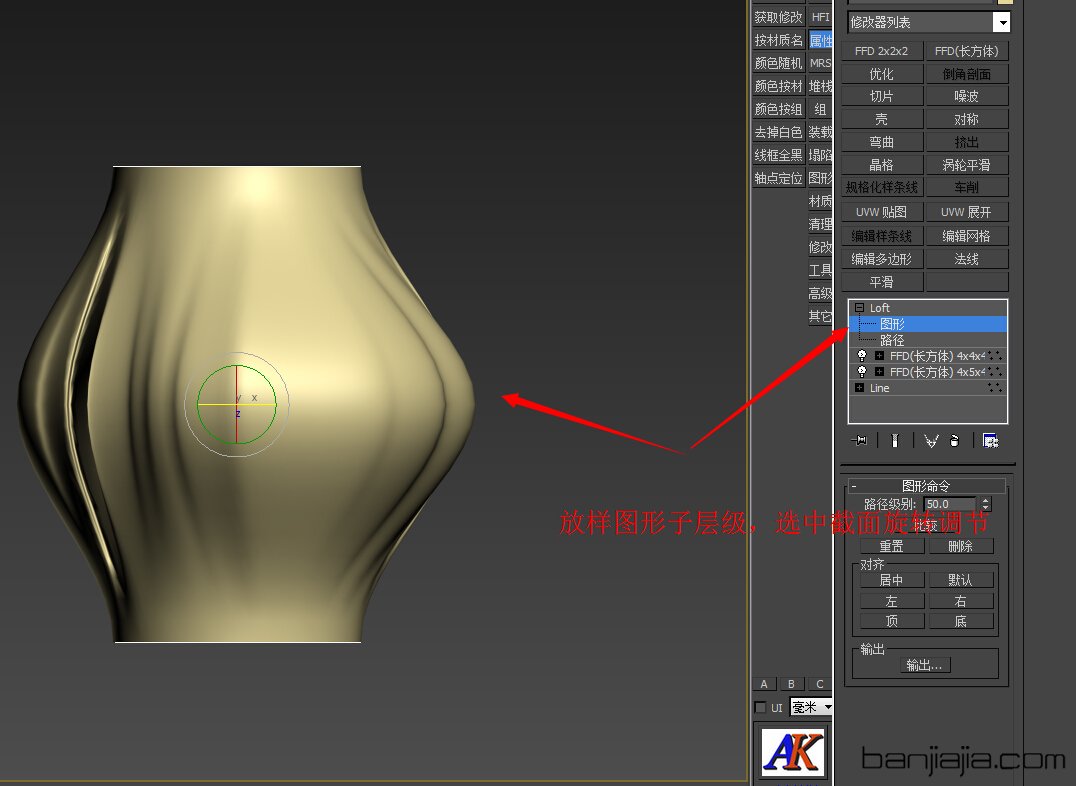Image resolution: width=1076 pixels, height=786 pixels.
Task: Expand FFD(长方体) 4x4x4 modifier
Action: (x=879, y=356)
